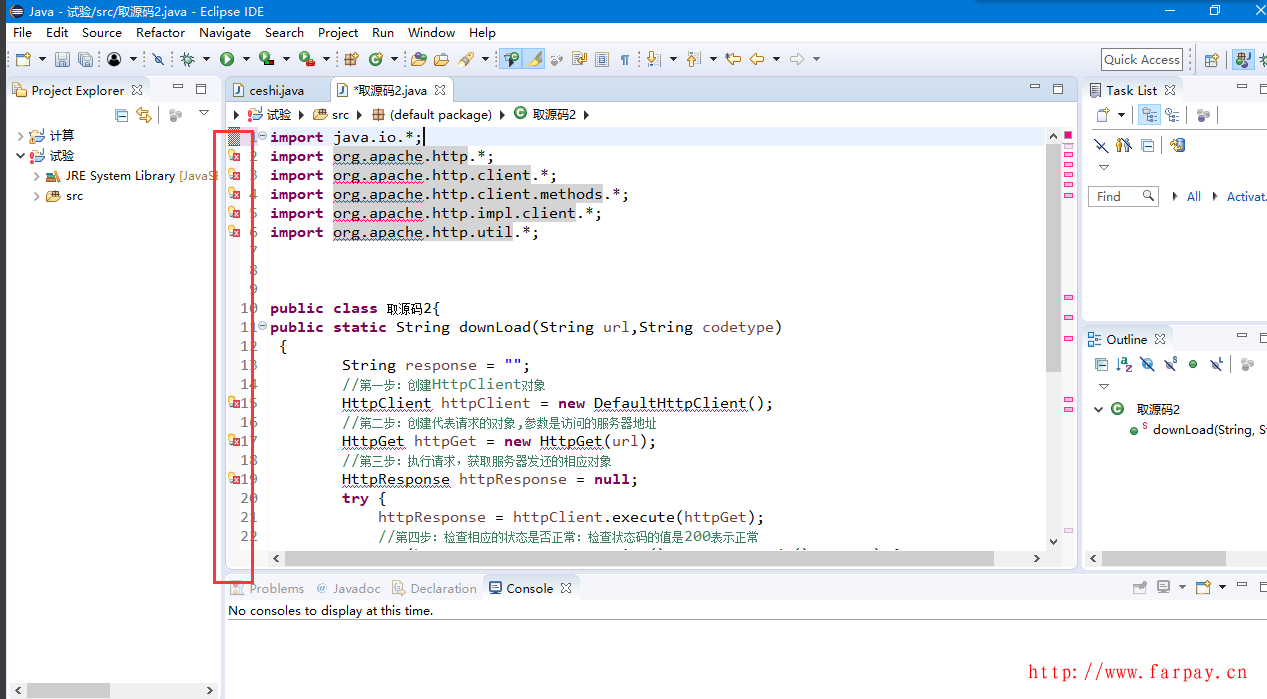The height and width of the screenshot is (699, 1267).
Task: Open the Refactor menu
Action: [x=160, y=32]
